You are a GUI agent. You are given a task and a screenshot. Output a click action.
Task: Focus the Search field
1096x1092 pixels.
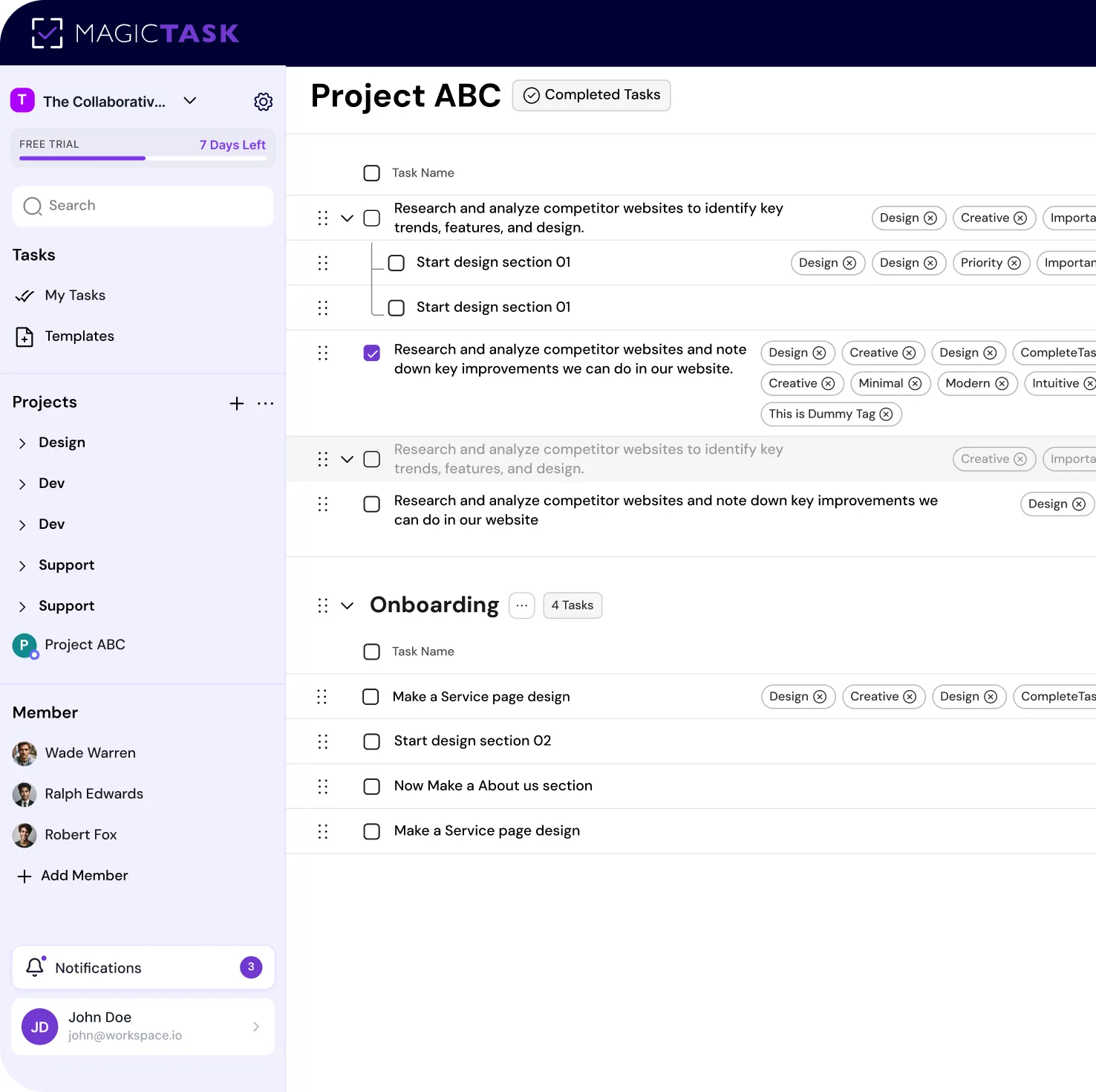point(143,206)
